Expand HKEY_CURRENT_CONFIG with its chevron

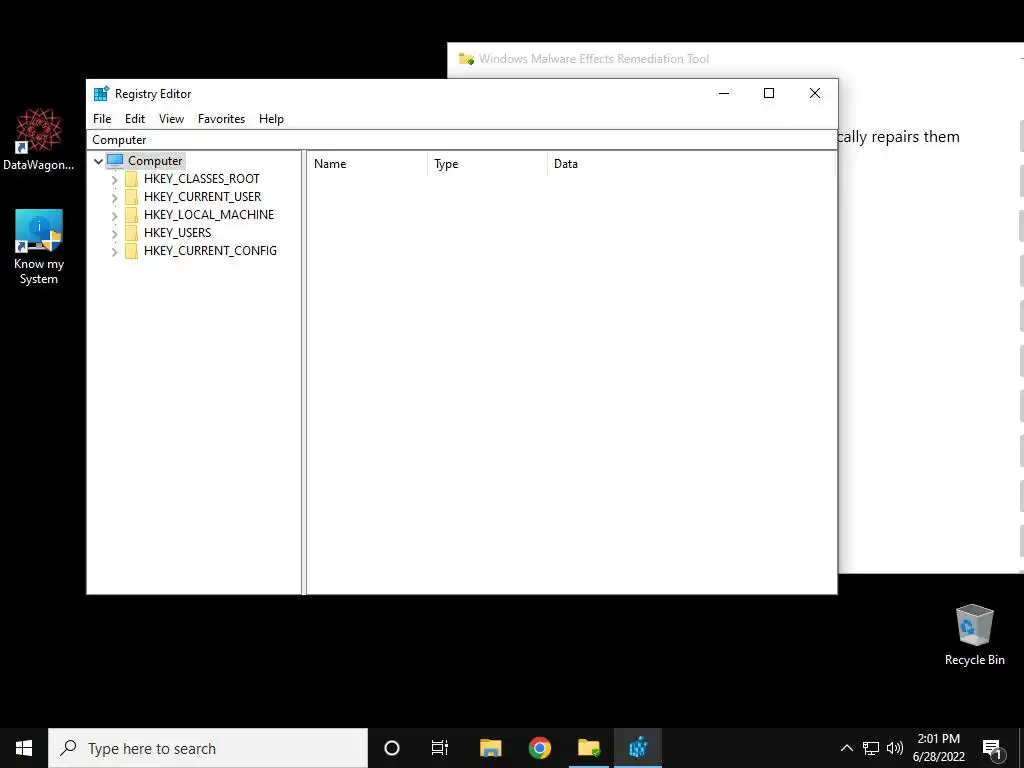(114, 251)
